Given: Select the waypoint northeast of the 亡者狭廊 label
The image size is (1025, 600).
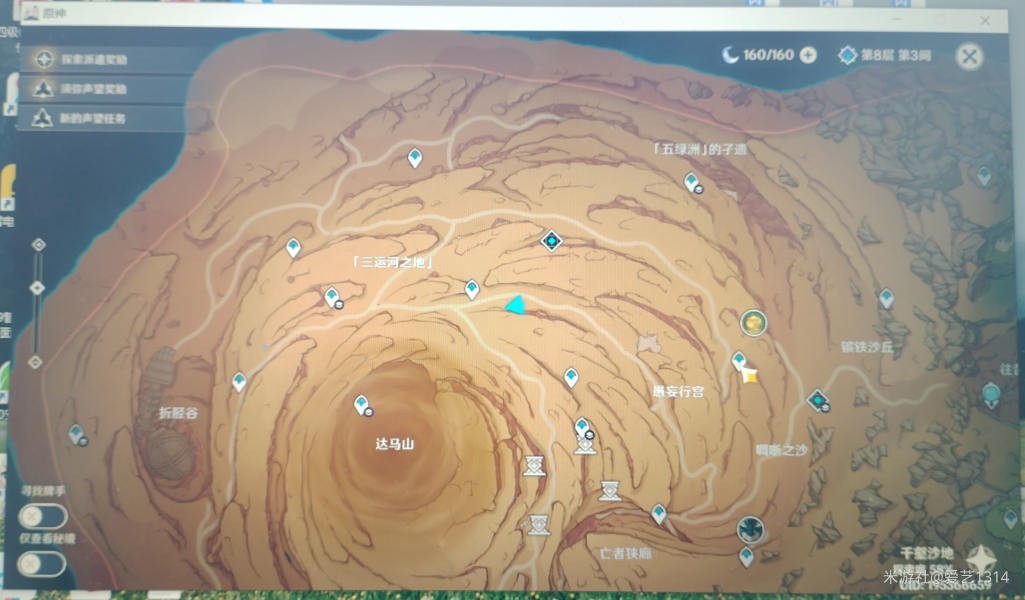Looking at the screenshot, I should pyautogui.click(x=659, y=514).
